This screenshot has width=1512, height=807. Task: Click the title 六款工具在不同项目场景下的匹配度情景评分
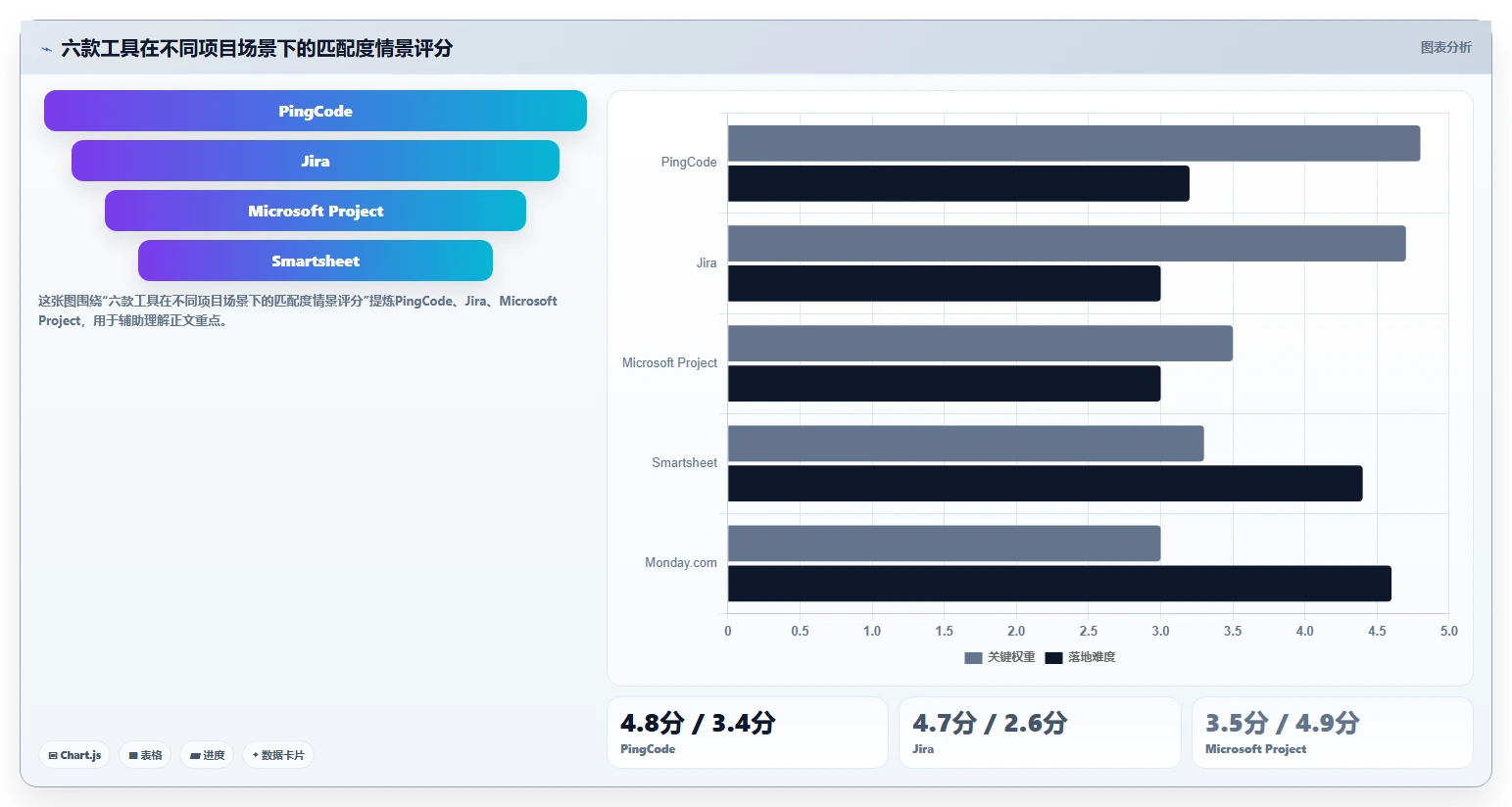(x=257, y=48)
